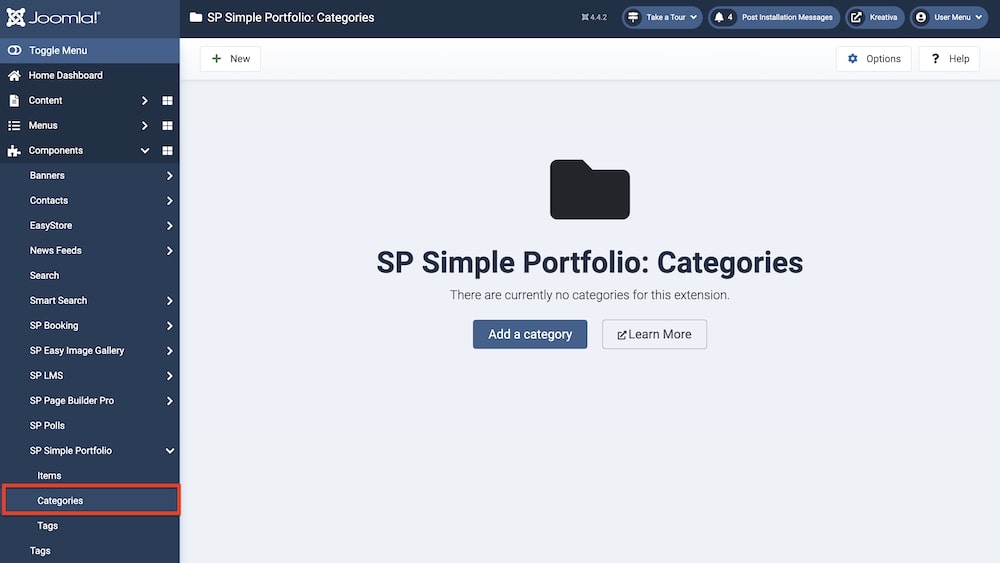This screenshot has width=1000, height=563.
Task: Click the large folder icon
Action: [590, 190]
